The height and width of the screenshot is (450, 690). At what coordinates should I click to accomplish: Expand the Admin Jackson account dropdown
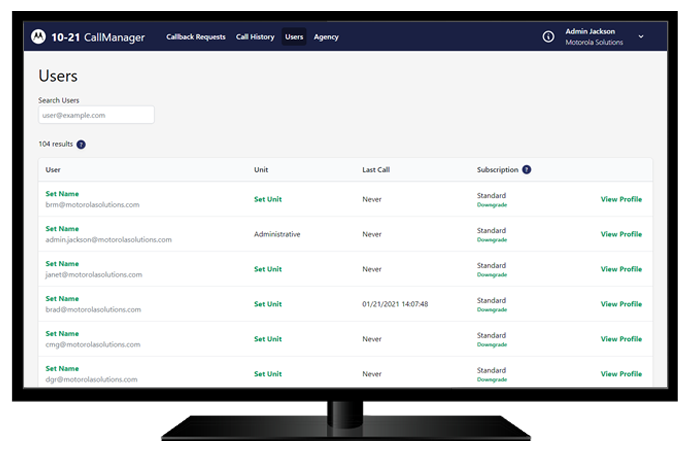click(641, 37)
